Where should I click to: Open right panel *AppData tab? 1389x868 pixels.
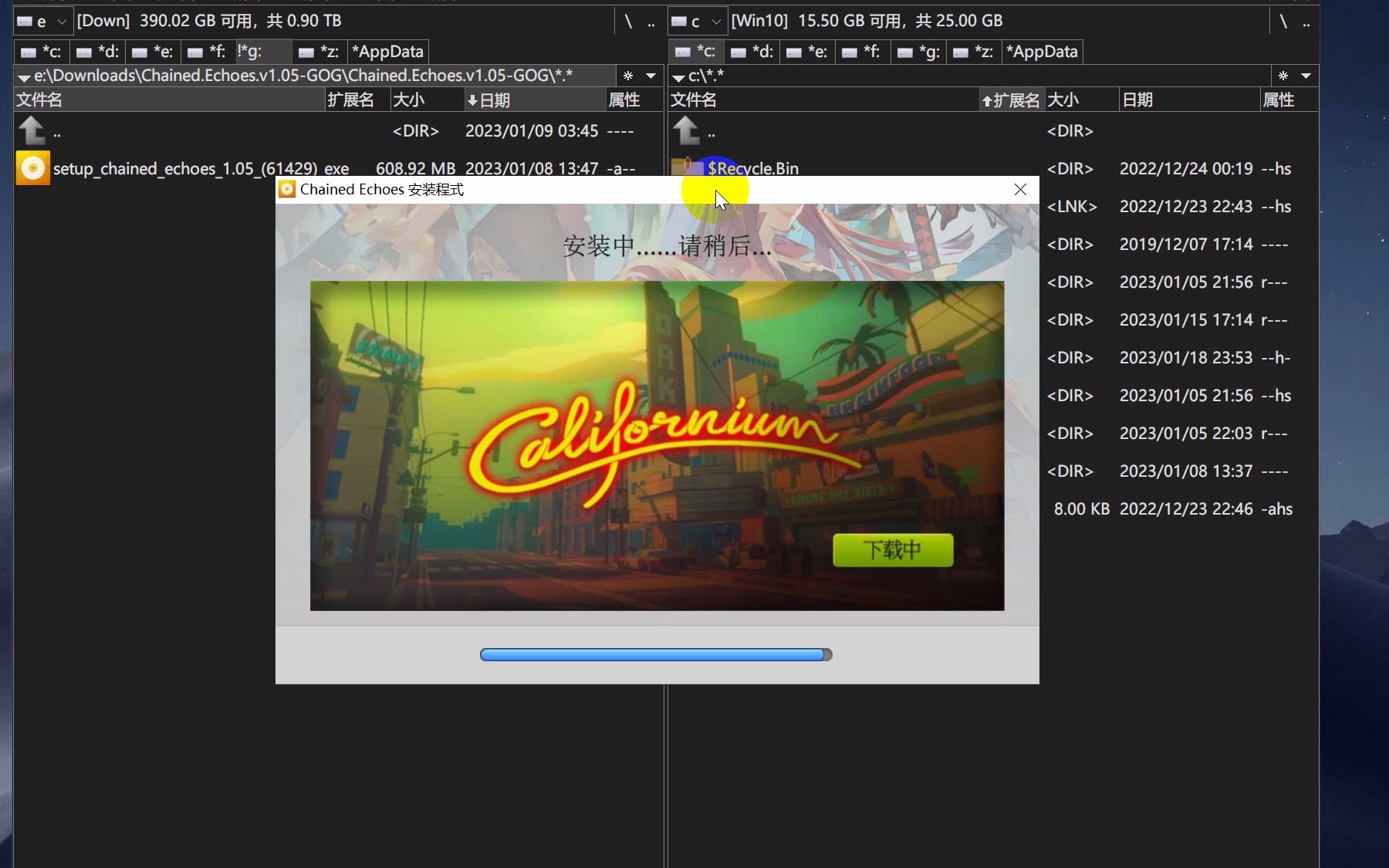click(x=1043, y=52)
